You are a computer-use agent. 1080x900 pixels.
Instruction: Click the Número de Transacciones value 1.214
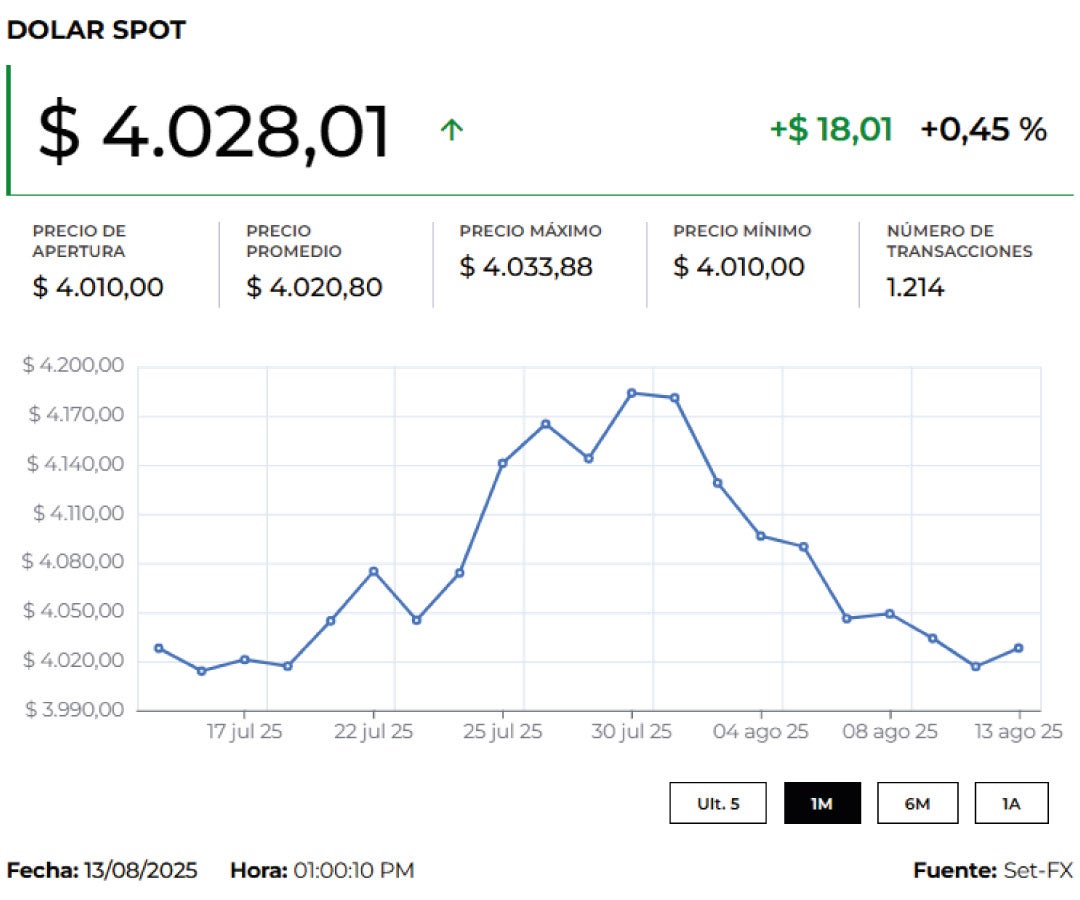click(915, 288)
